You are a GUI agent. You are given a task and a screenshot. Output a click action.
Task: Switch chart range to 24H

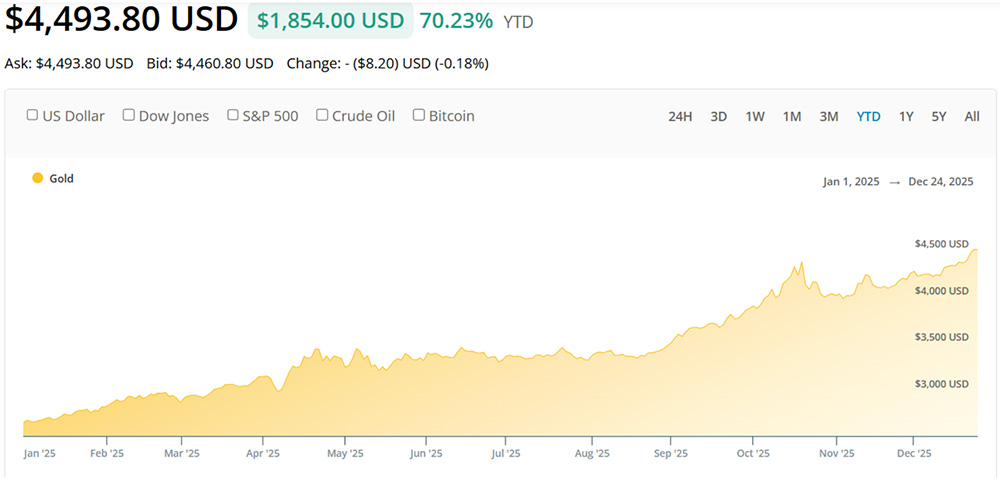click(x=680, y=116)
